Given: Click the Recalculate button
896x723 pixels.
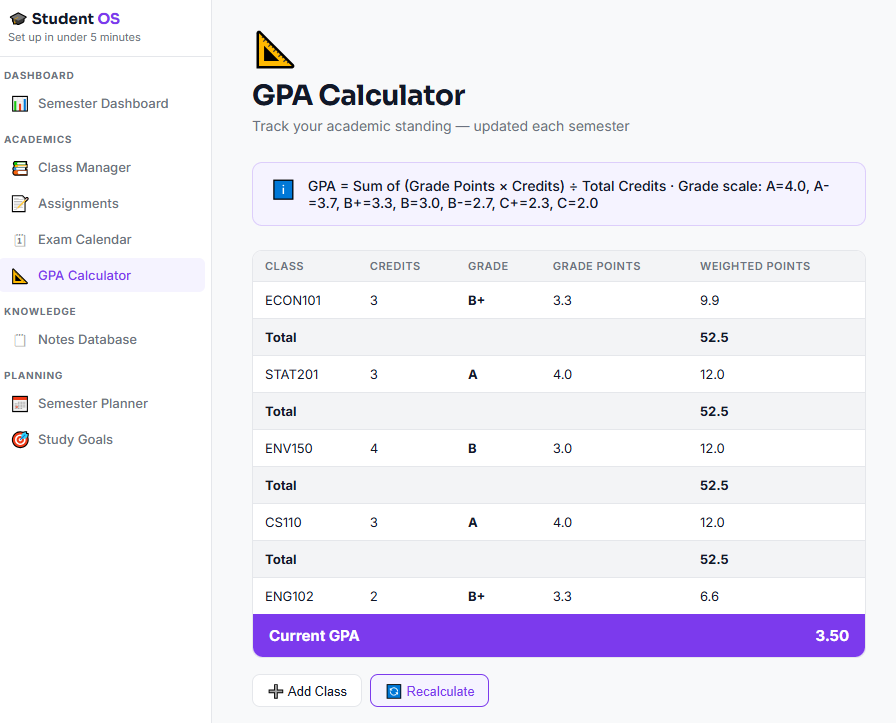Looking at the screenshot, I should tap(429, 690).
